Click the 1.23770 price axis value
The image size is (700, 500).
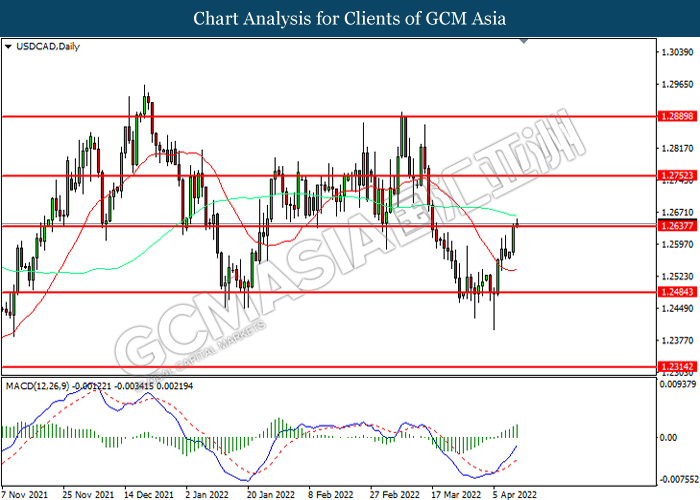pyautogui.click(x=678, y=341)
